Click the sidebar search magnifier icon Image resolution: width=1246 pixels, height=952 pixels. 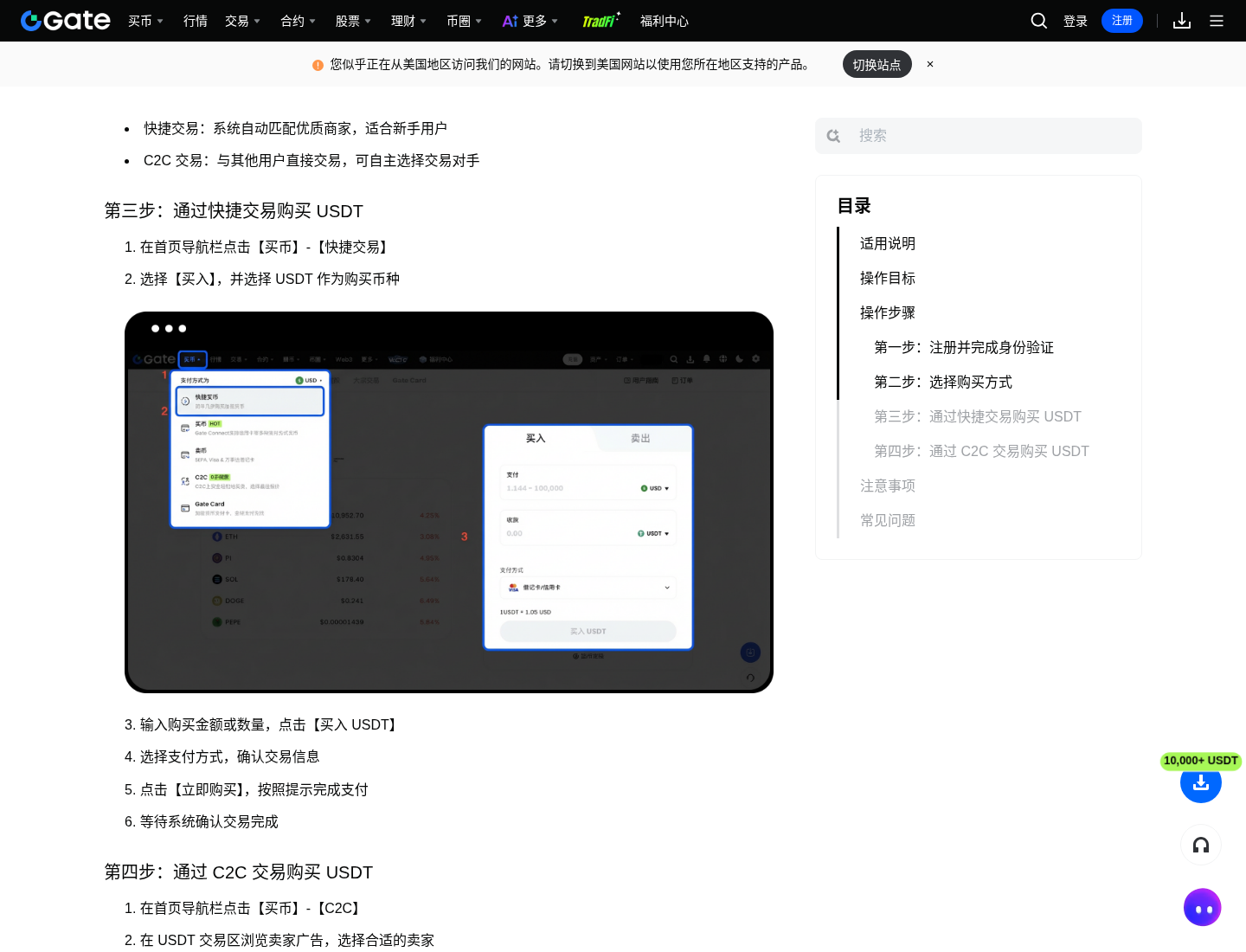tap(834, 136)
